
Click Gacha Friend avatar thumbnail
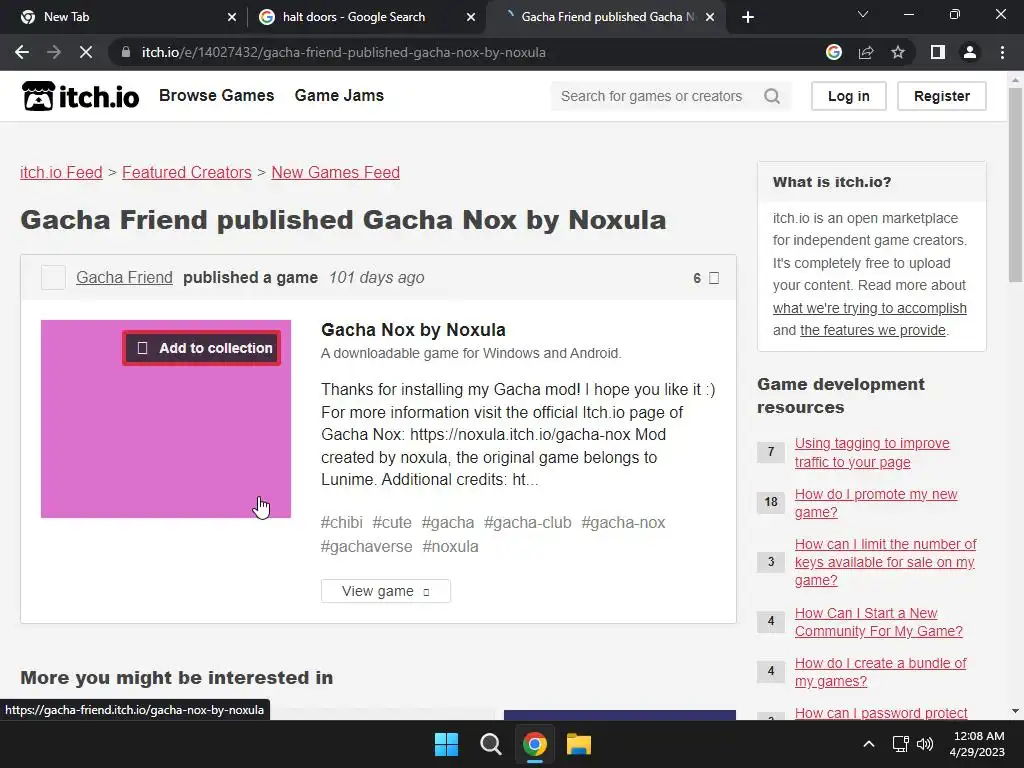[x=53, y=278]
